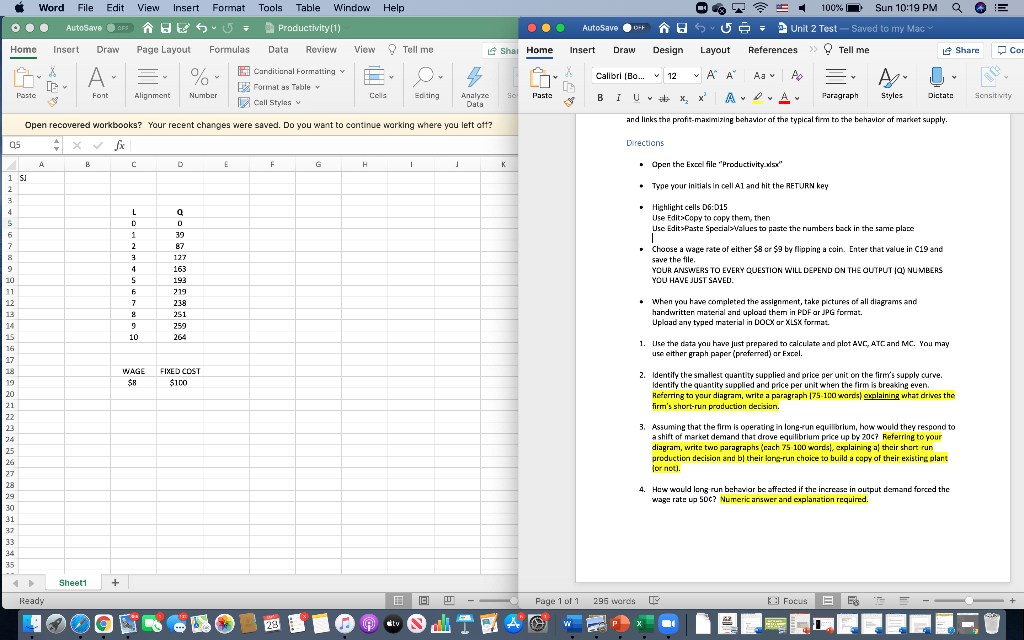Click the Format Painter brush in Excel
The width and height of the screenshot is (1024, 640).
52,102
